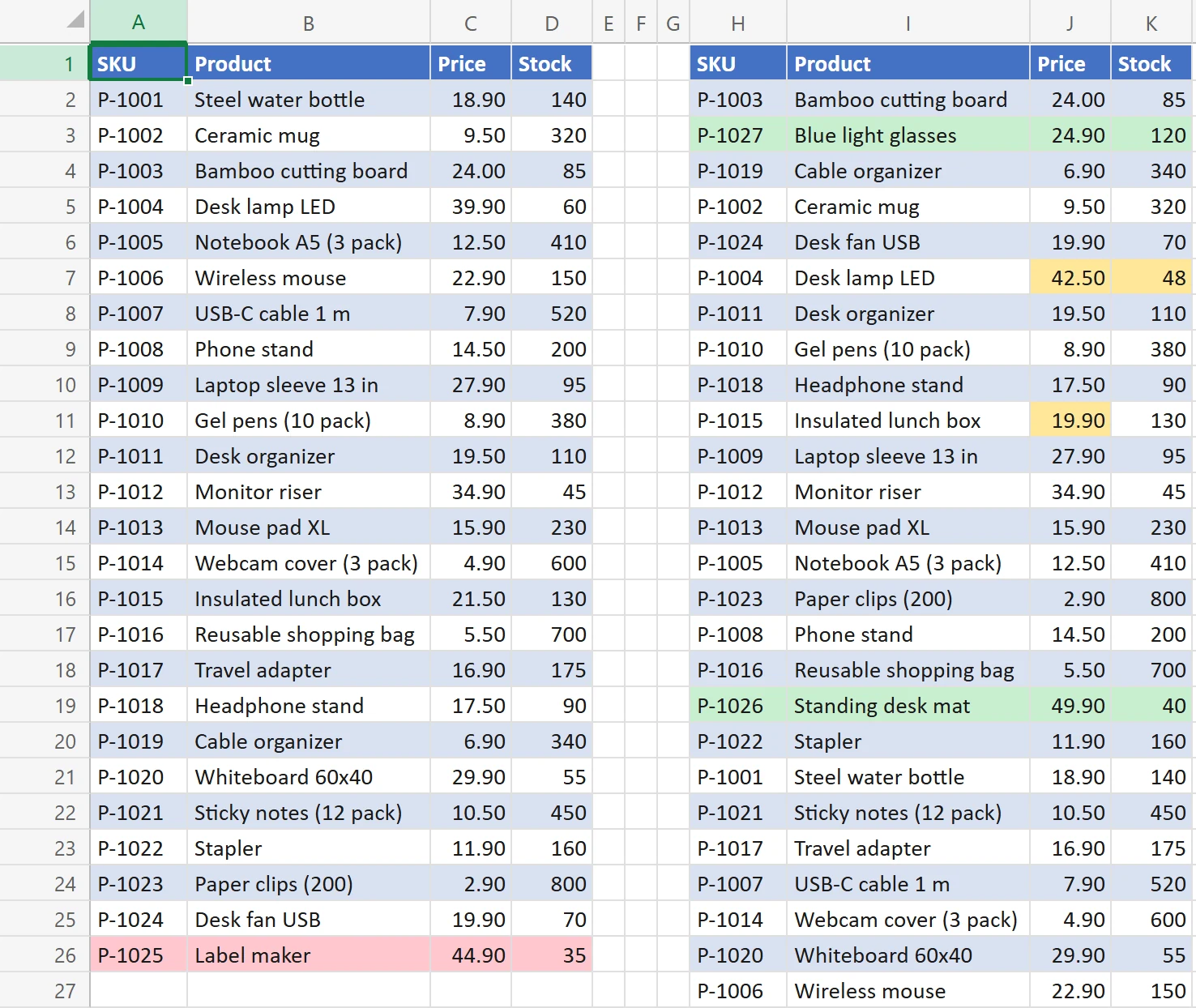The image size is (1196, 1008).
Task: Select row 26 header
Action: pyautogui.click(x=45, y=955)
